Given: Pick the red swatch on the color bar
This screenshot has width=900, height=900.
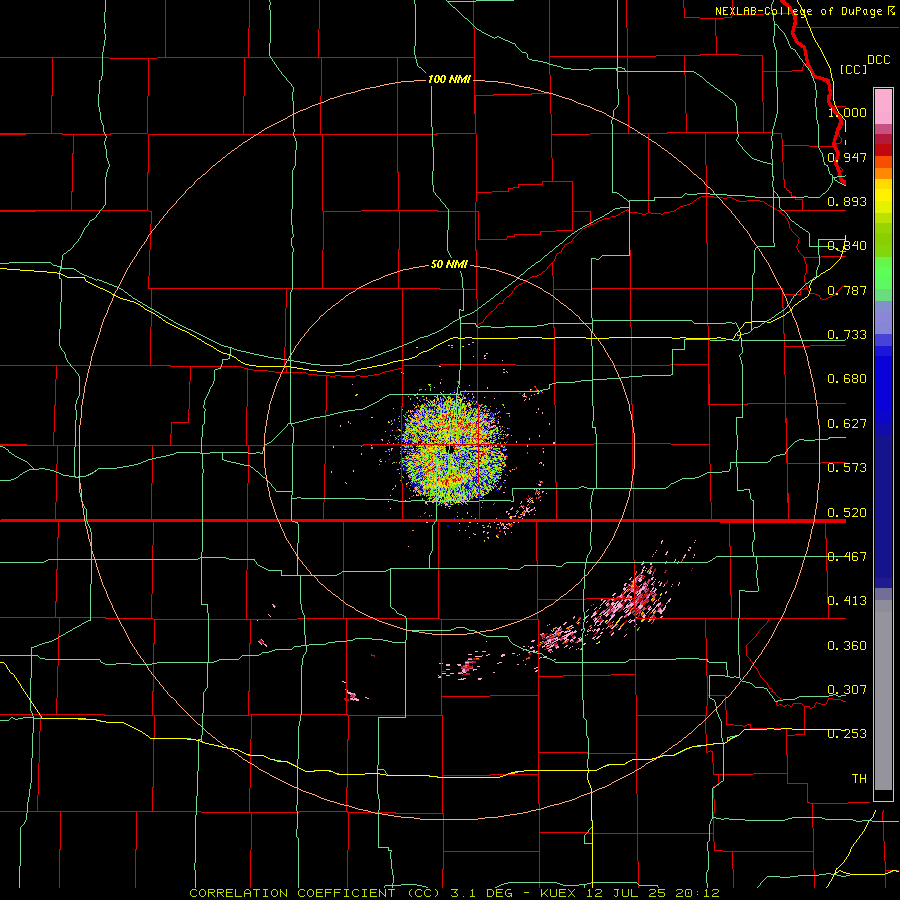Looking at the screenshot, I should (x=883, y=150).
